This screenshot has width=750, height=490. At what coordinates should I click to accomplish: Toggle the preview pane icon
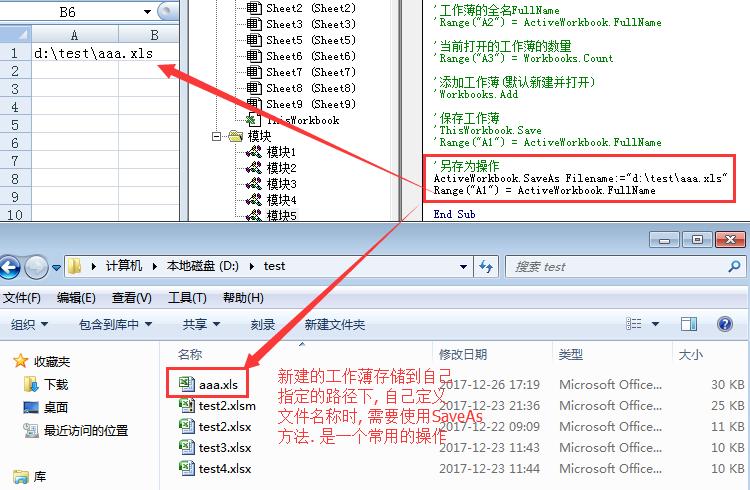[689, 324]
